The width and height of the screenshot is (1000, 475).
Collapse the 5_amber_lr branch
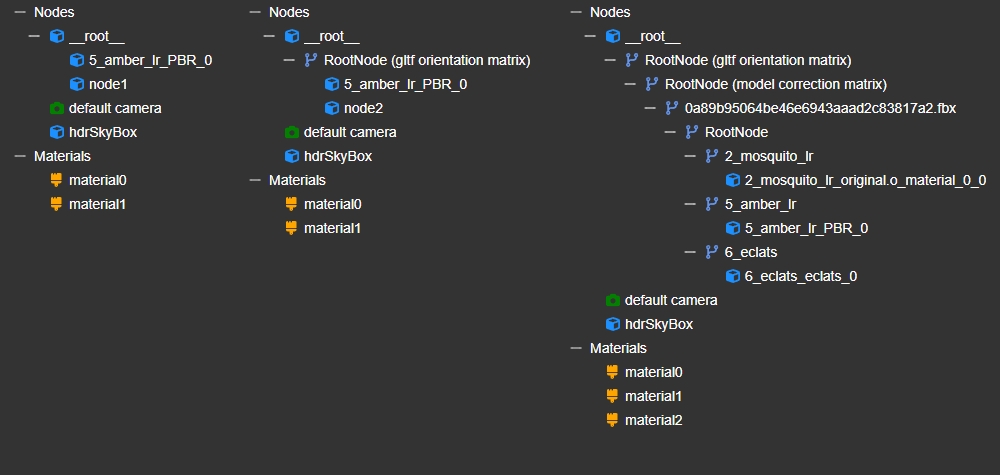(x=689, y=204)
